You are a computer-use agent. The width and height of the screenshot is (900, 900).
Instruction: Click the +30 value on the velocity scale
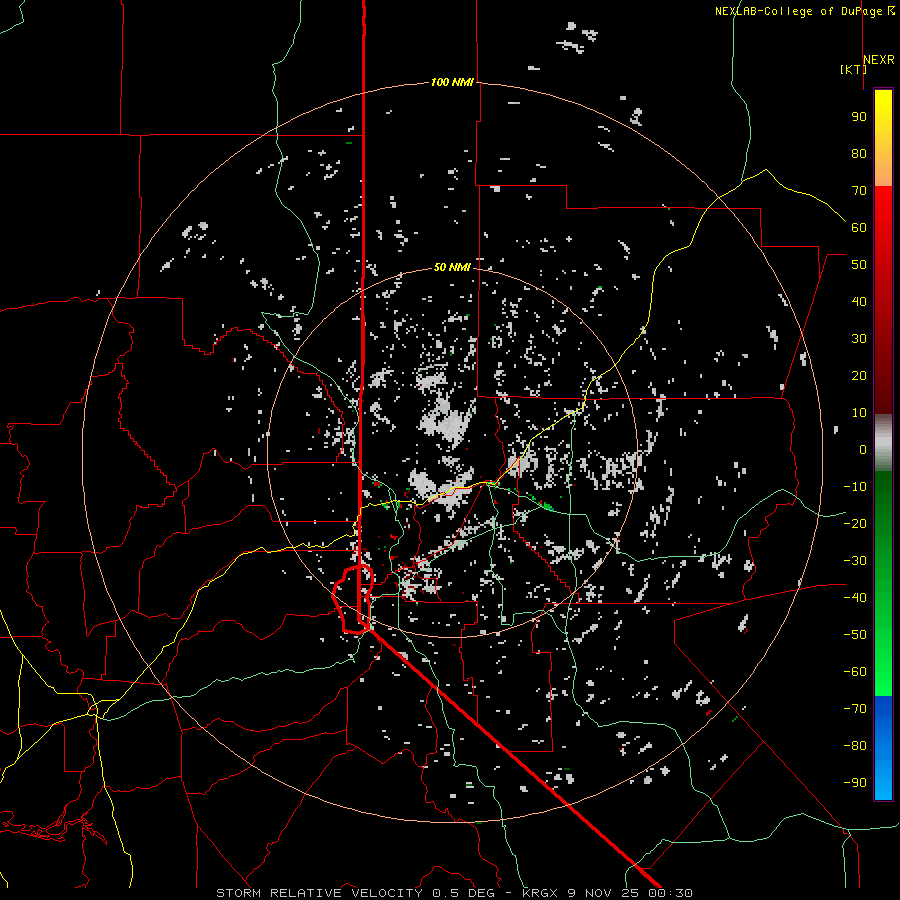coord(859,339)
